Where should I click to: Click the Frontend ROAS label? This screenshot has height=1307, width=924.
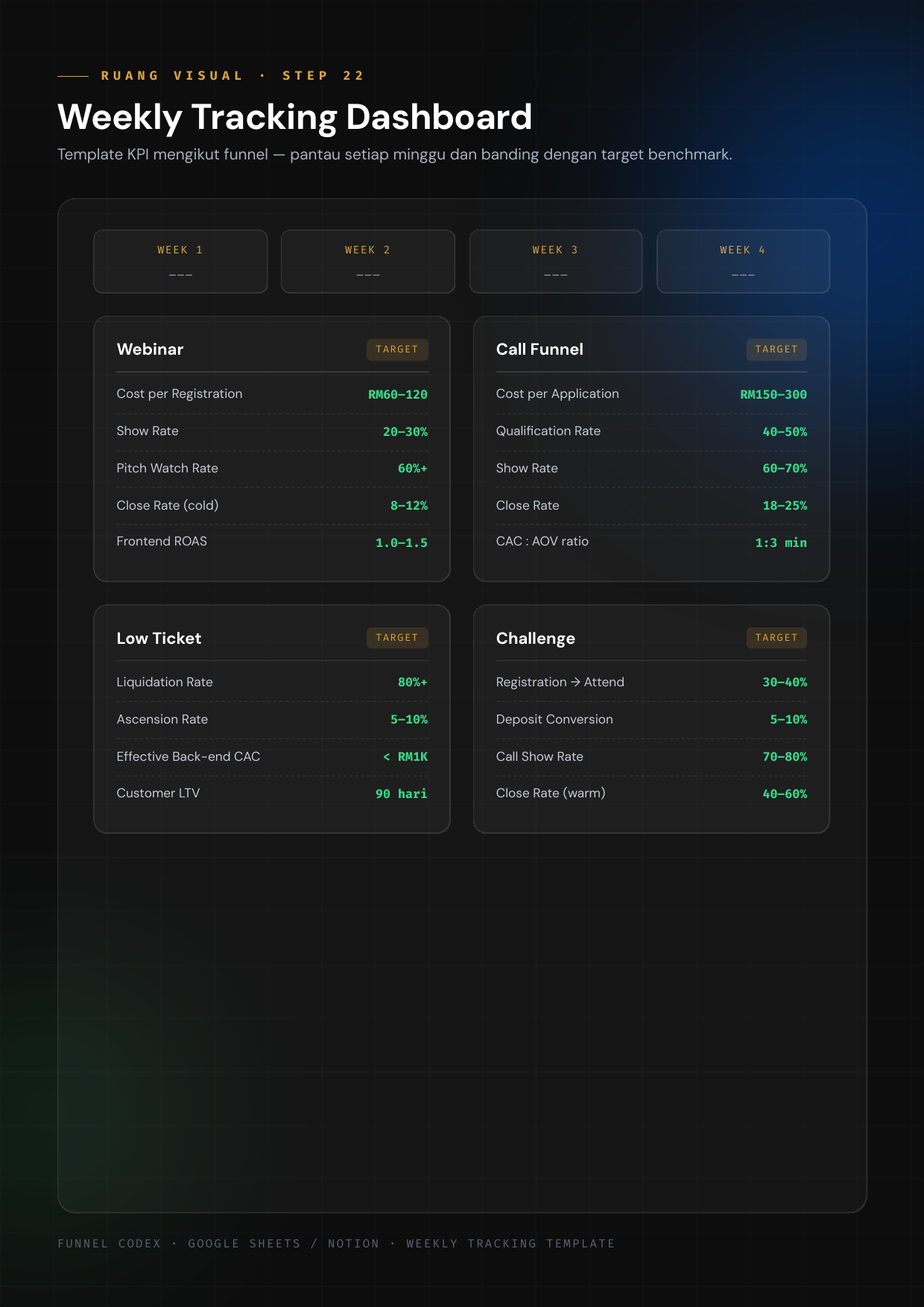162,541
